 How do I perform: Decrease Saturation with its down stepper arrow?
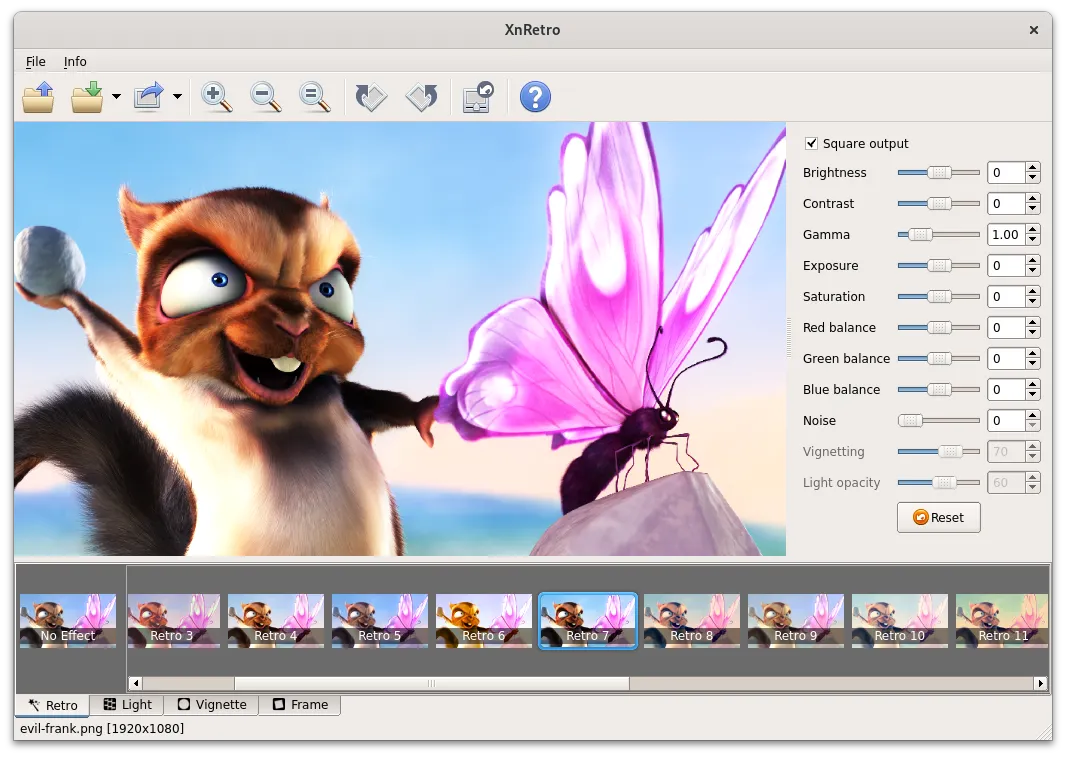(x=1033, y=302)
